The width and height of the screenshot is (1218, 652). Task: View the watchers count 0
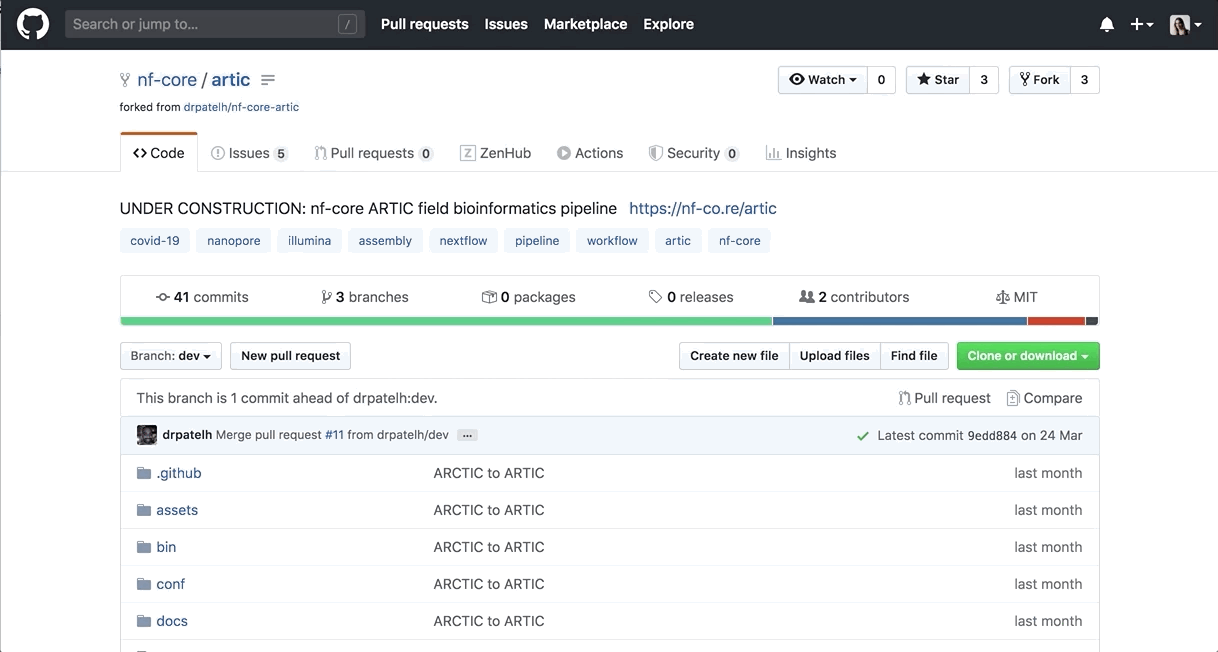[x=881, y=80]
